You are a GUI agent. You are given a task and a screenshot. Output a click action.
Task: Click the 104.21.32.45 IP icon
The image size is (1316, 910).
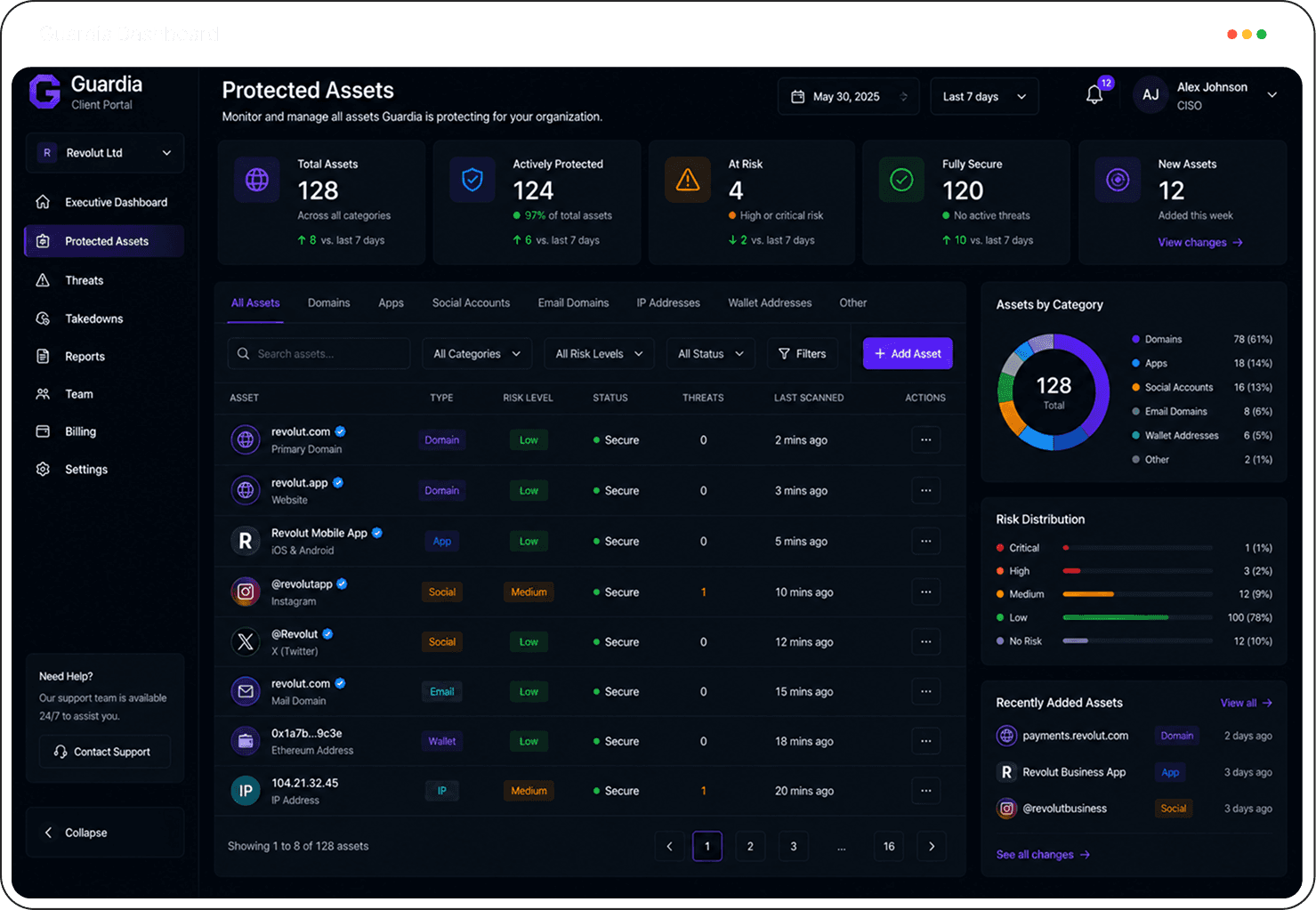click(x=246, y=791)
